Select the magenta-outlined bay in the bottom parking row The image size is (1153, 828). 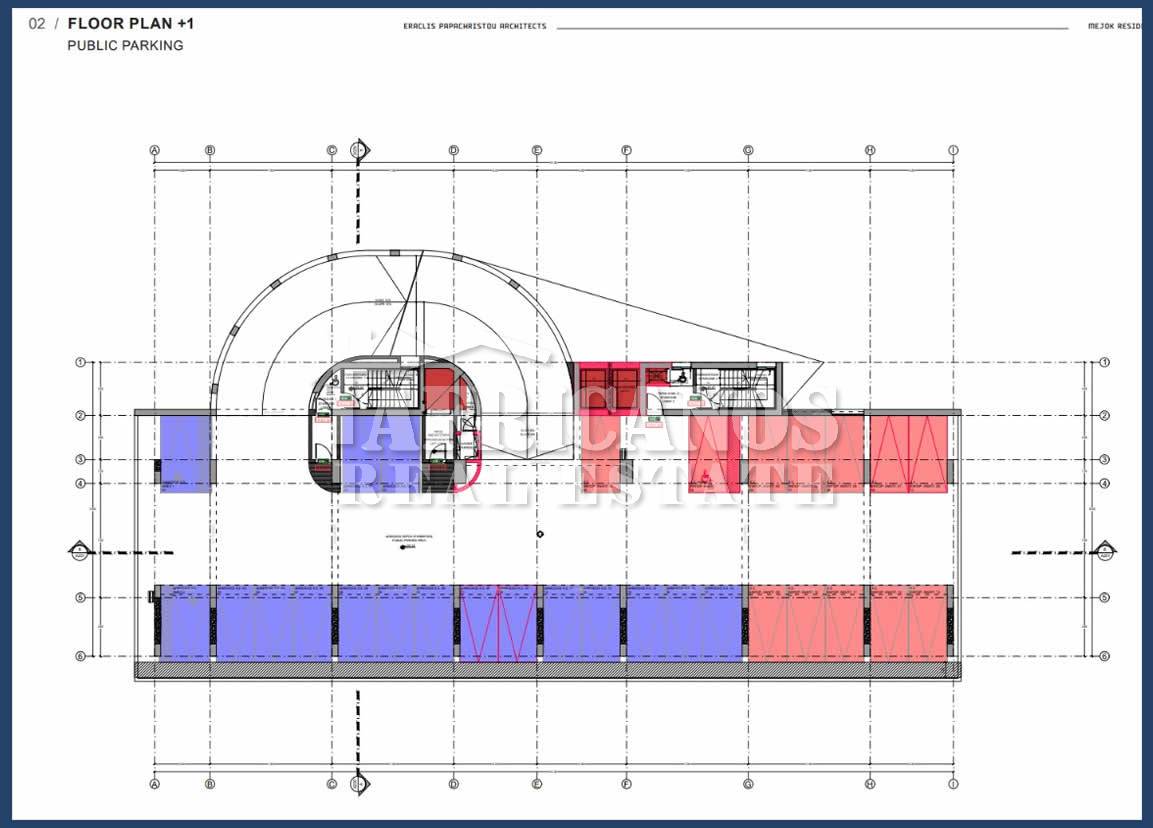(x=498, y=624)
